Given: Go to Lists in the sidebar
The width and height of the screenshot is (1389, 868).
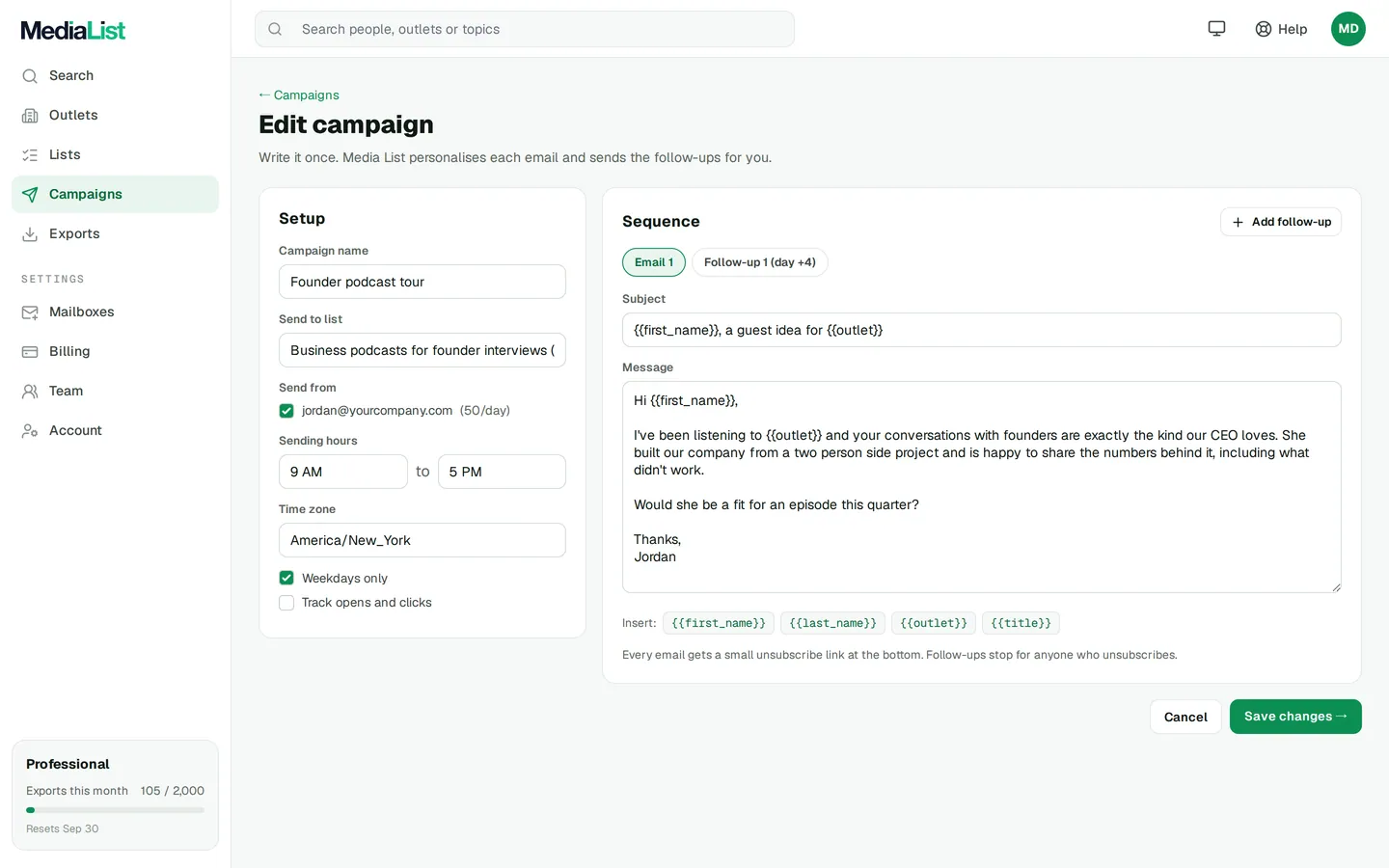Looking at the screenshot, I should point(115,155).
